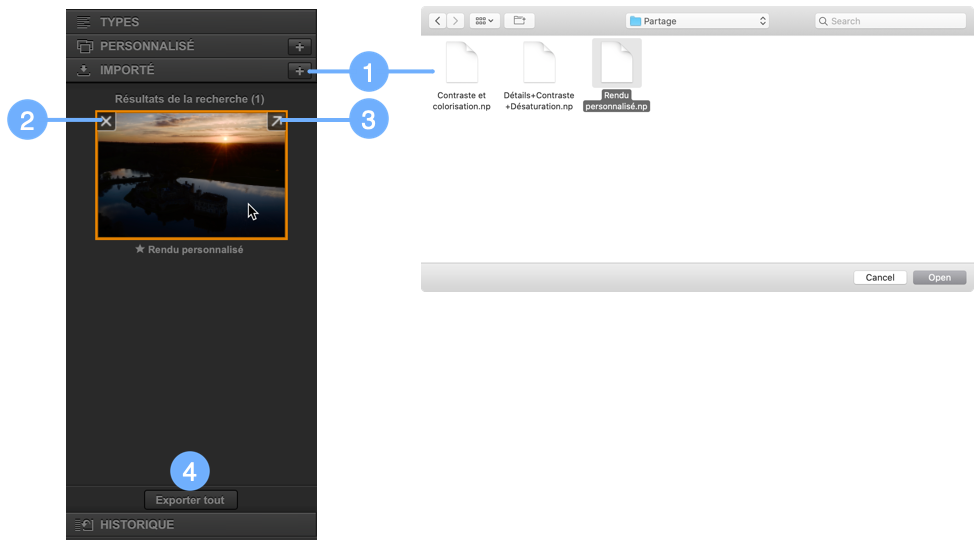Click the plus button beside PERSONNALISÉ

tap(300, 47)
